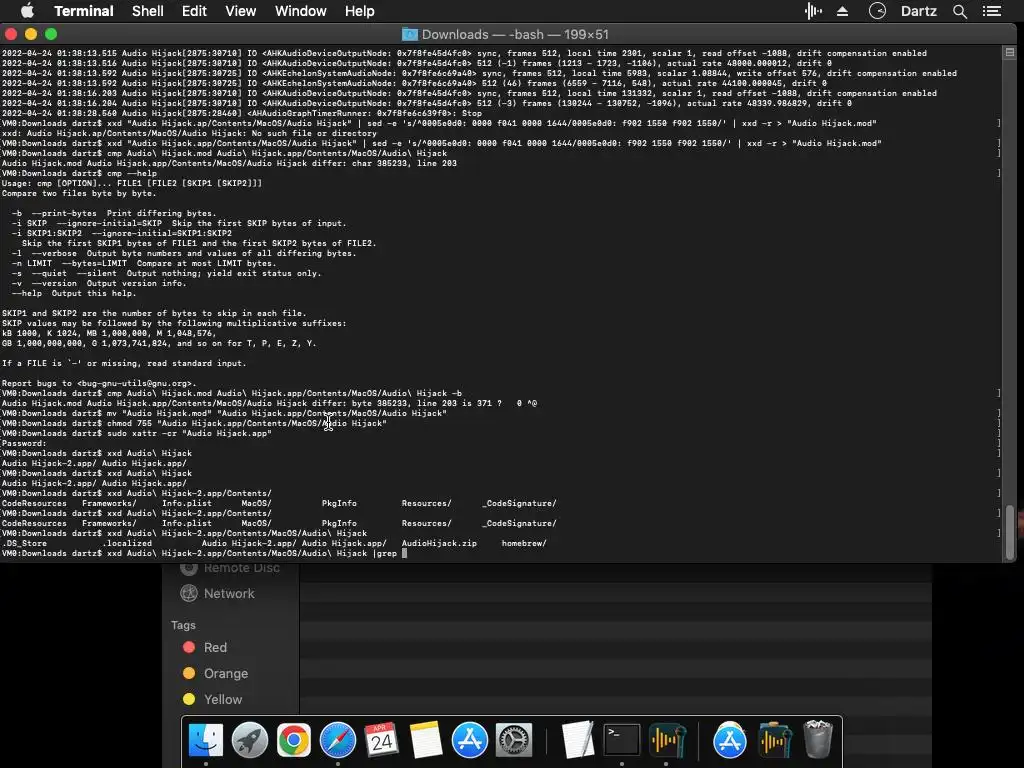The width and height of the screenshot is (1024, 768).
Task: Open Calendar showing 24 in Dock
Action: (381, 740)
